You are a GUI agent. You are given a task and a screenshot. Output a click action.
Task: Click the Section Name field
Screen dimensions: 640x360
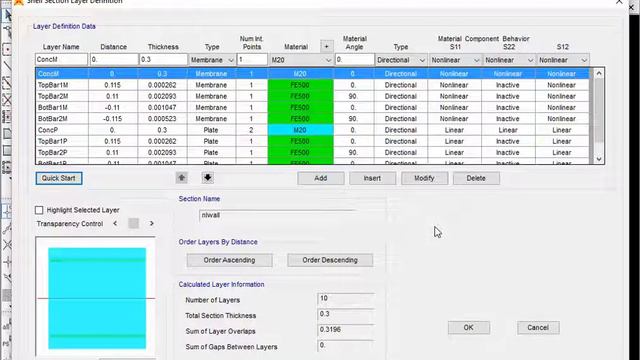pos(278,216)
